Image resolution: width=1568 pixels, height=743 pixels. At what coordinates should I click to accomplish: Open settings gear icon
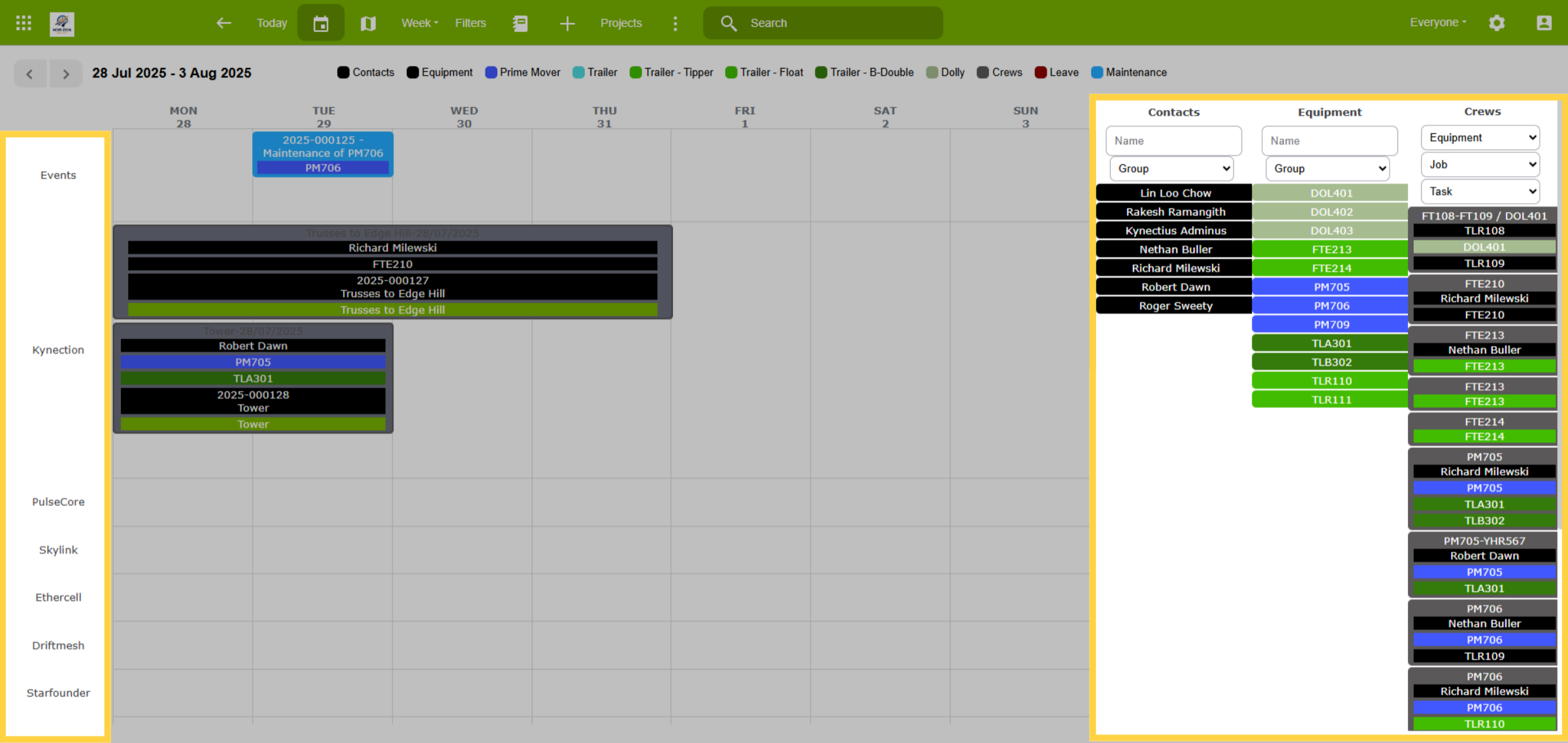1497,23
